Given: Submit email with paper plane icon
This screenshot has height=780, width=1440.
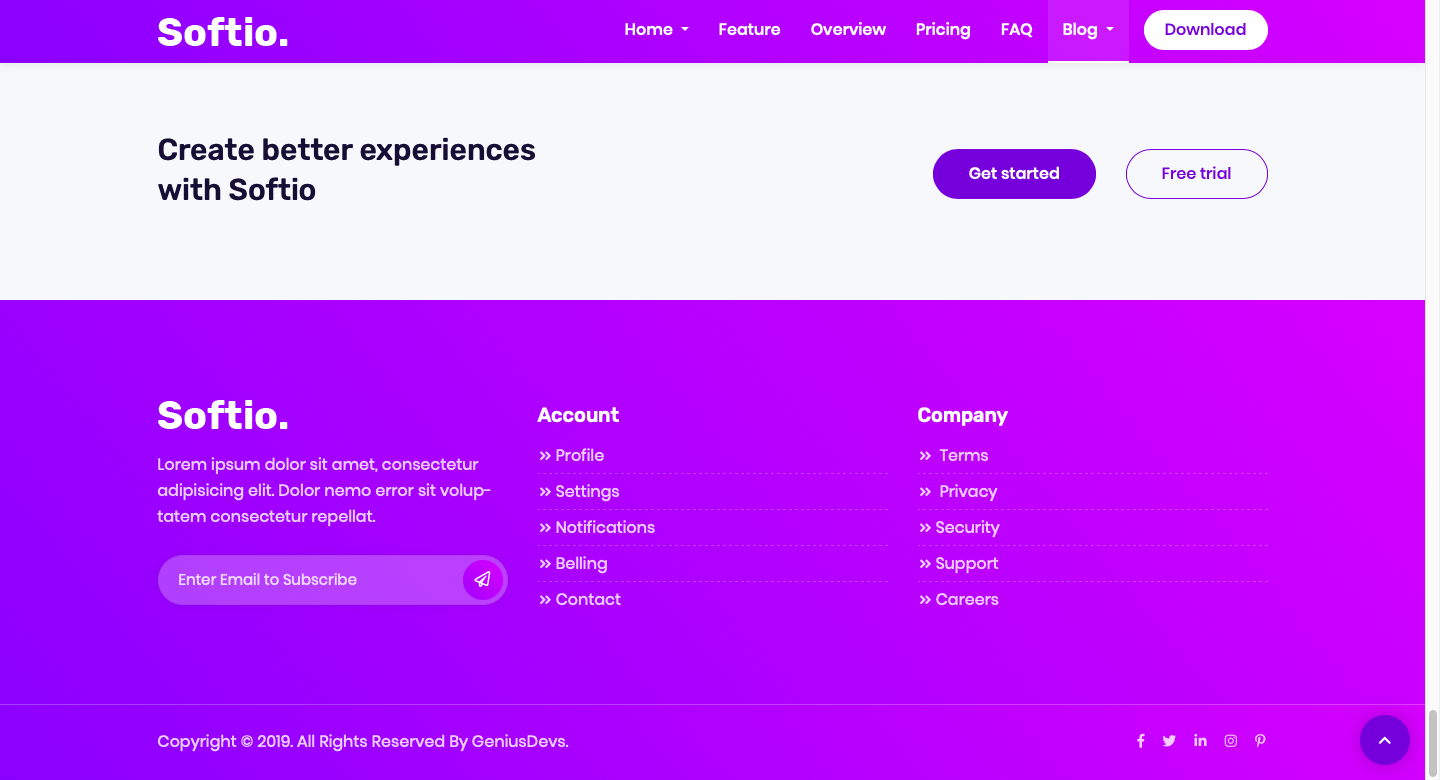Looking at the screenshot, I should click(x=483, y=580).
